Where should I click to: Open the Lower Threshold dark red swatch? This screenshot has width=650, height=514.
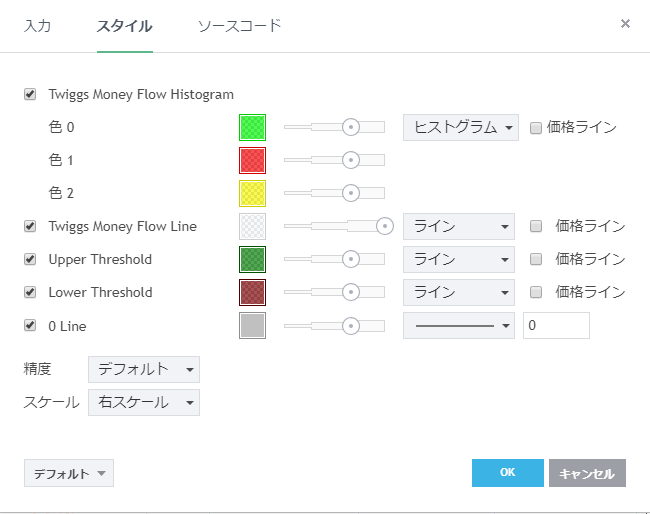(252, 292)
